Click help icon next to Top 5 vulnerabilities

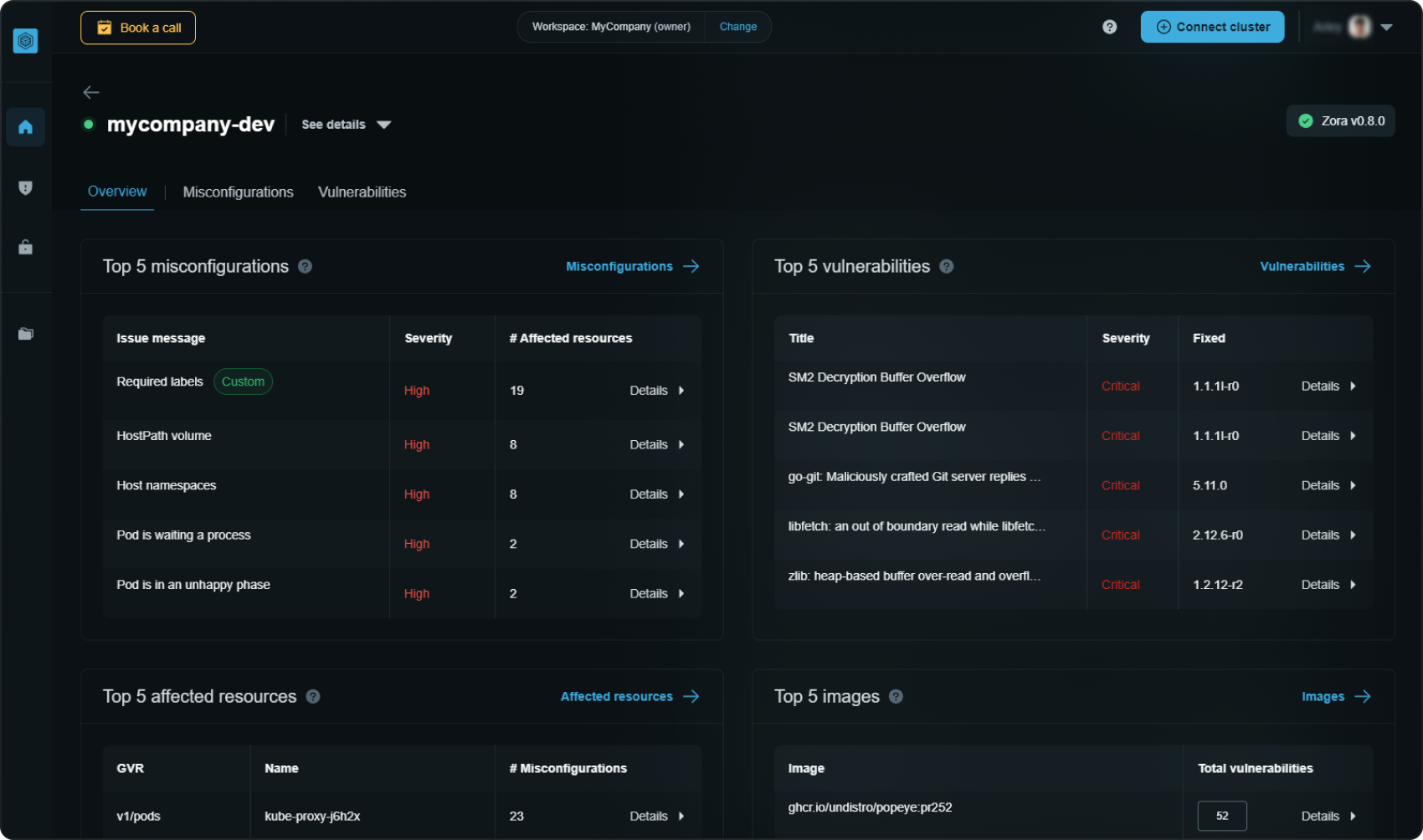click(x=946, y=266)
